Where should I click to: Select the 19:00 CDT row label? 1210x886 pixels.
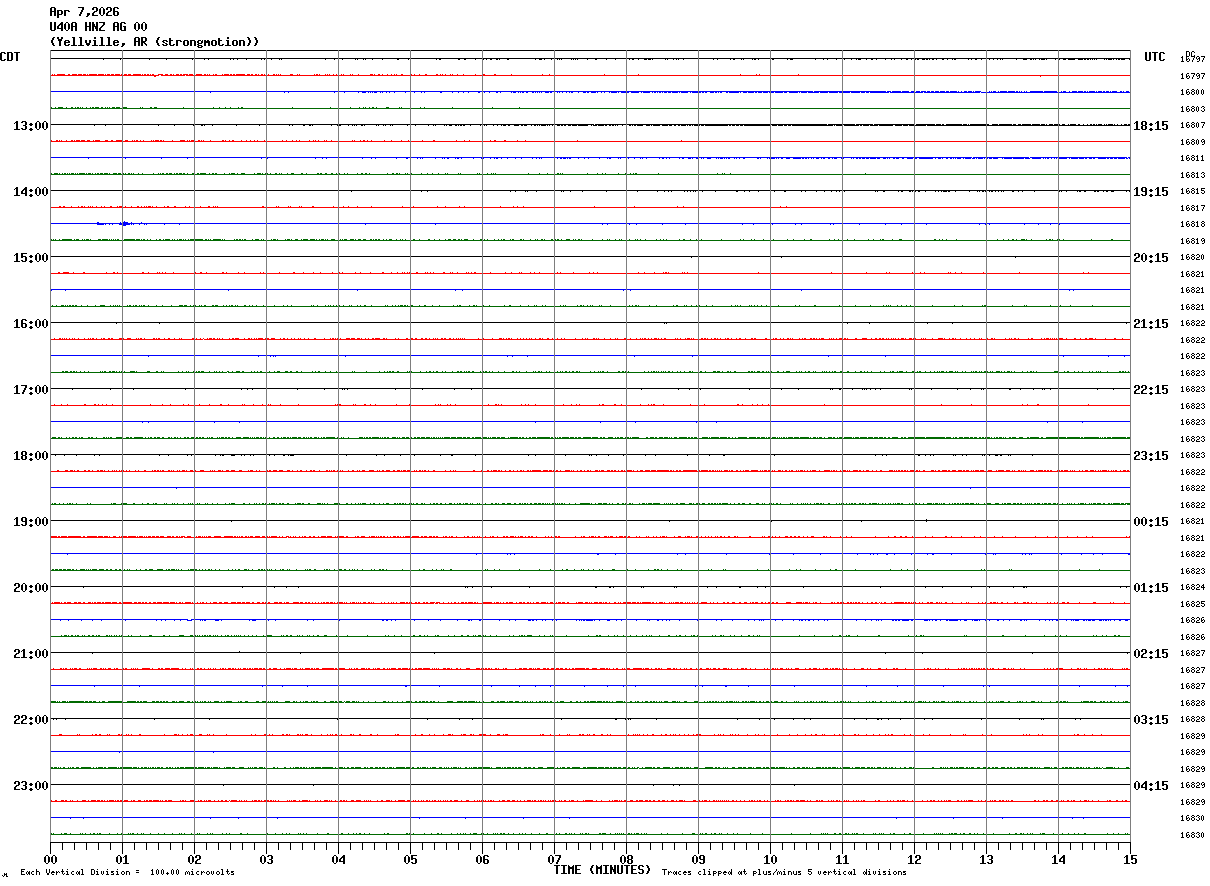31,522
